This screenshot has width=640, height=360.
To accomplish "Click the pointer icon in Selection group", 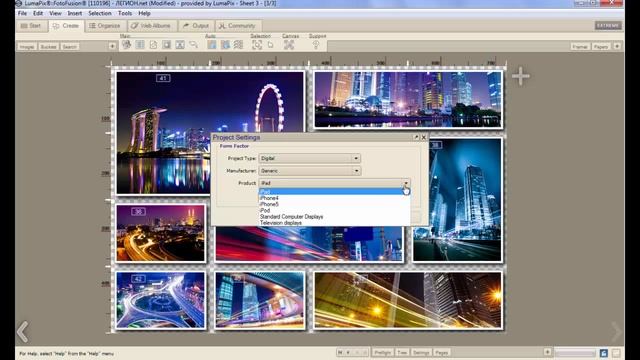I will 270,44.
